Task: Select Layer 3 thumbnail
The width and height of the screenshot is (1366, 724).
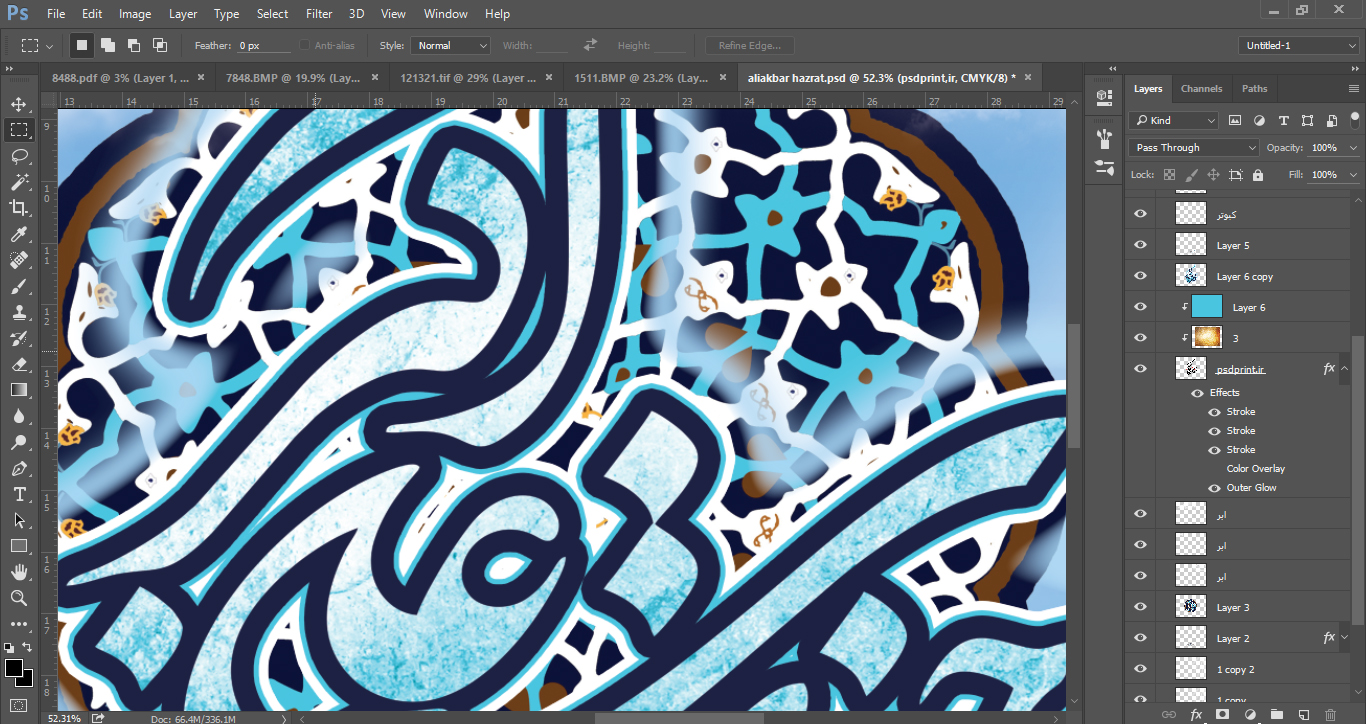Action: coord(1190,607)
